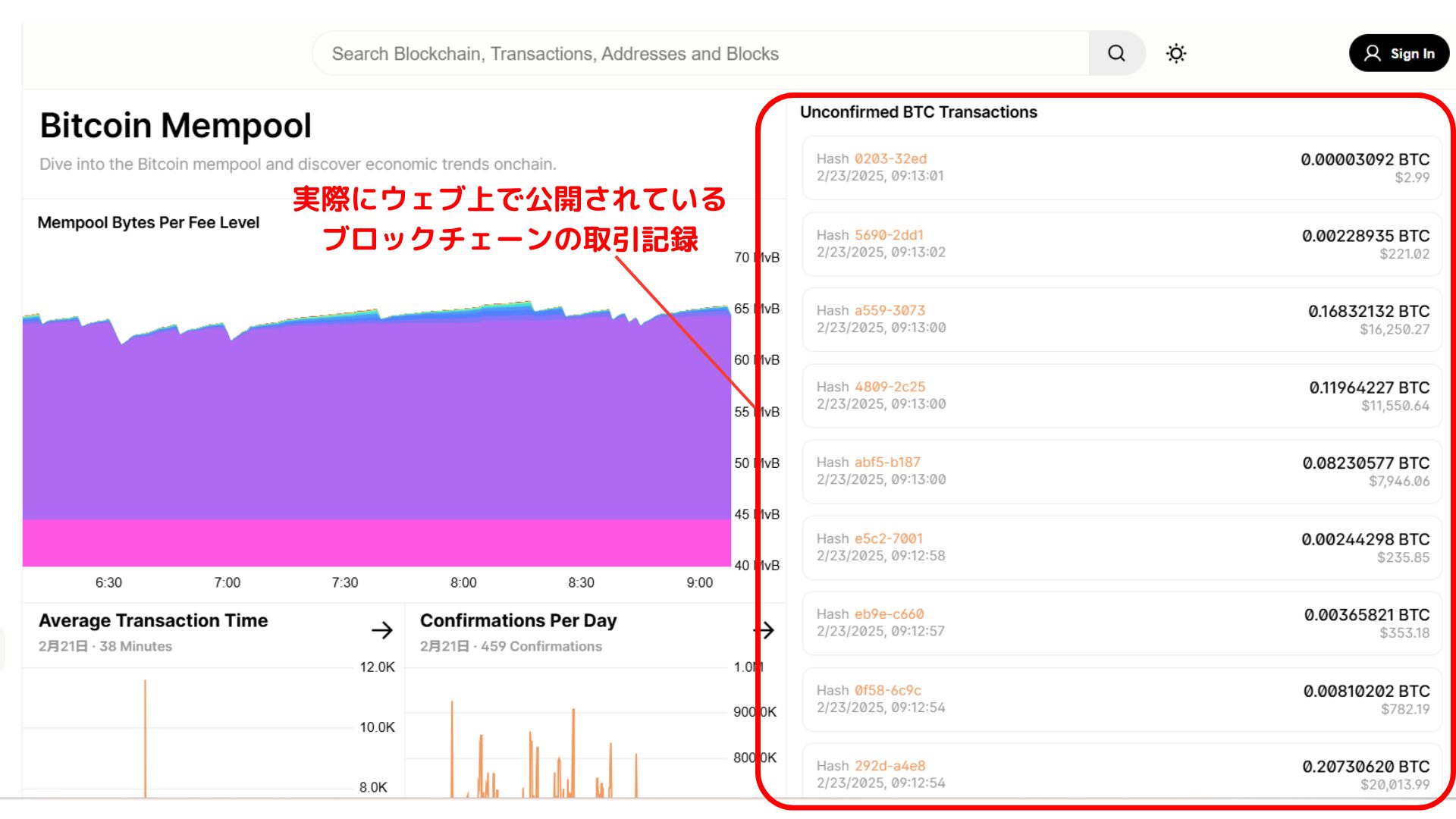Click the 8:00 time axis label
Screen dimensions: 1456x819
463,582
